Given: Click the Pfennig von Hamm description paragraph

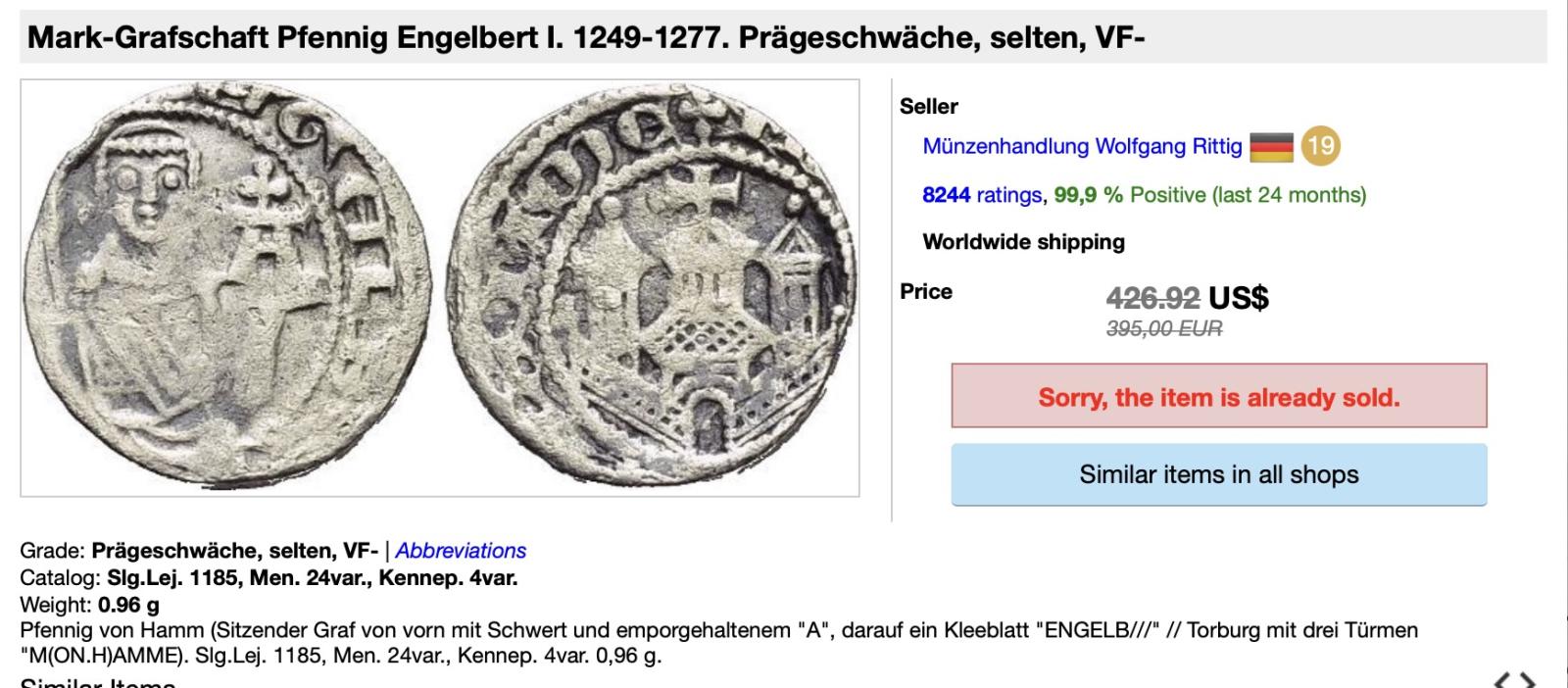Looking at the screenshot, I should tap(718, 643).
